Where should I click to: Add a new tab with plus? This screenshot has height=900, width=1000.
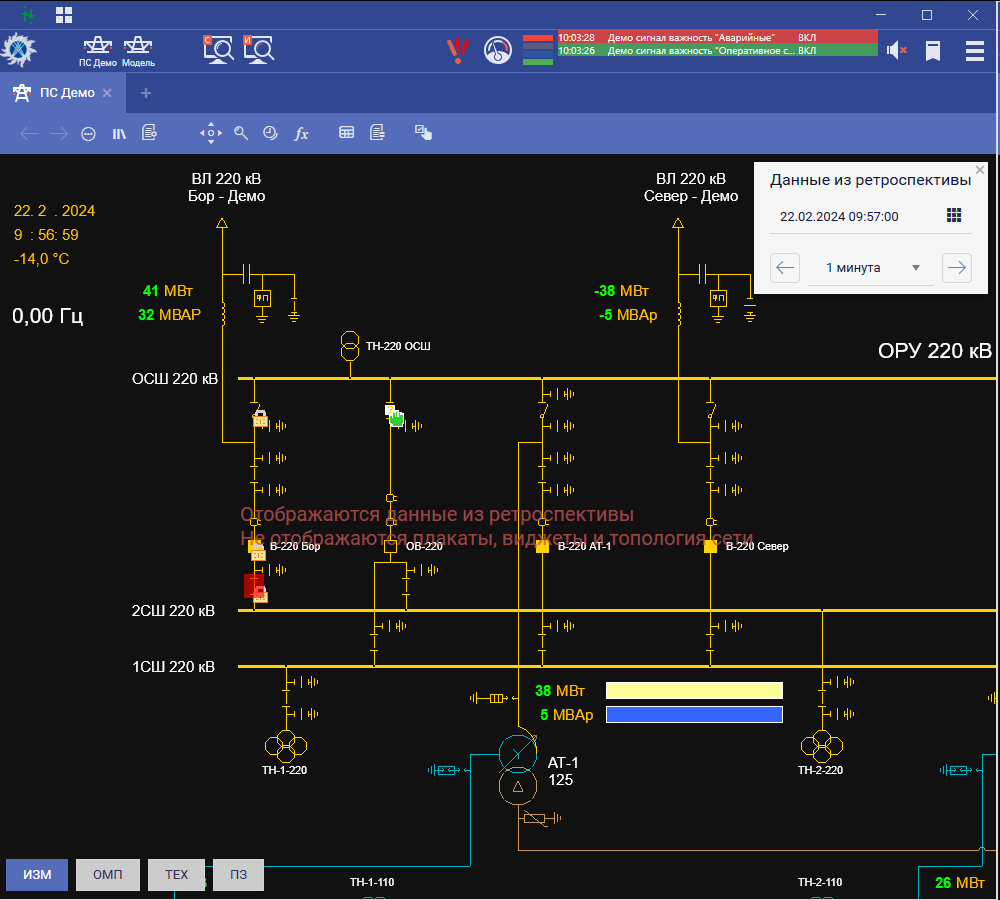click(x=146, y=93)
